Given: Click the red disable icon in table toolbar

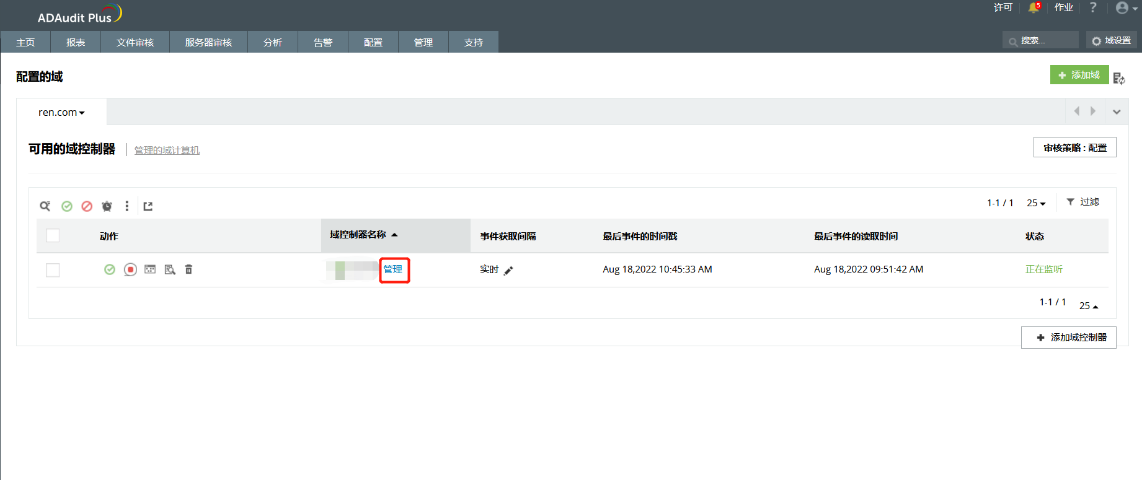Looking at the screenshot, I should click(x=87, y=206).
